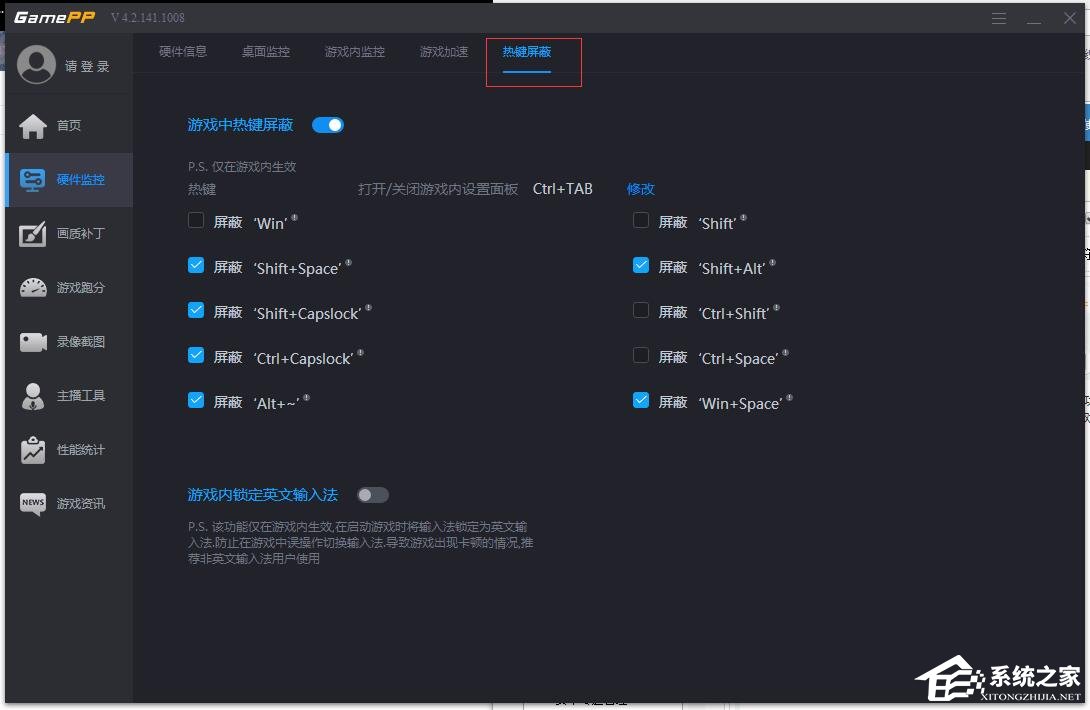Select the 主播工具 streamer tools

pyautogui.click(x=67, y=395)
